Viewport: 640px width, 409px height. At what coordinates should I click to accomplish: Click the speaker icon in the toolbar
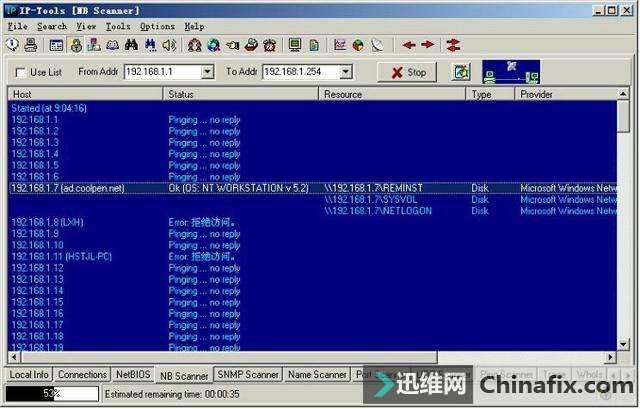(x=169, y=45)
